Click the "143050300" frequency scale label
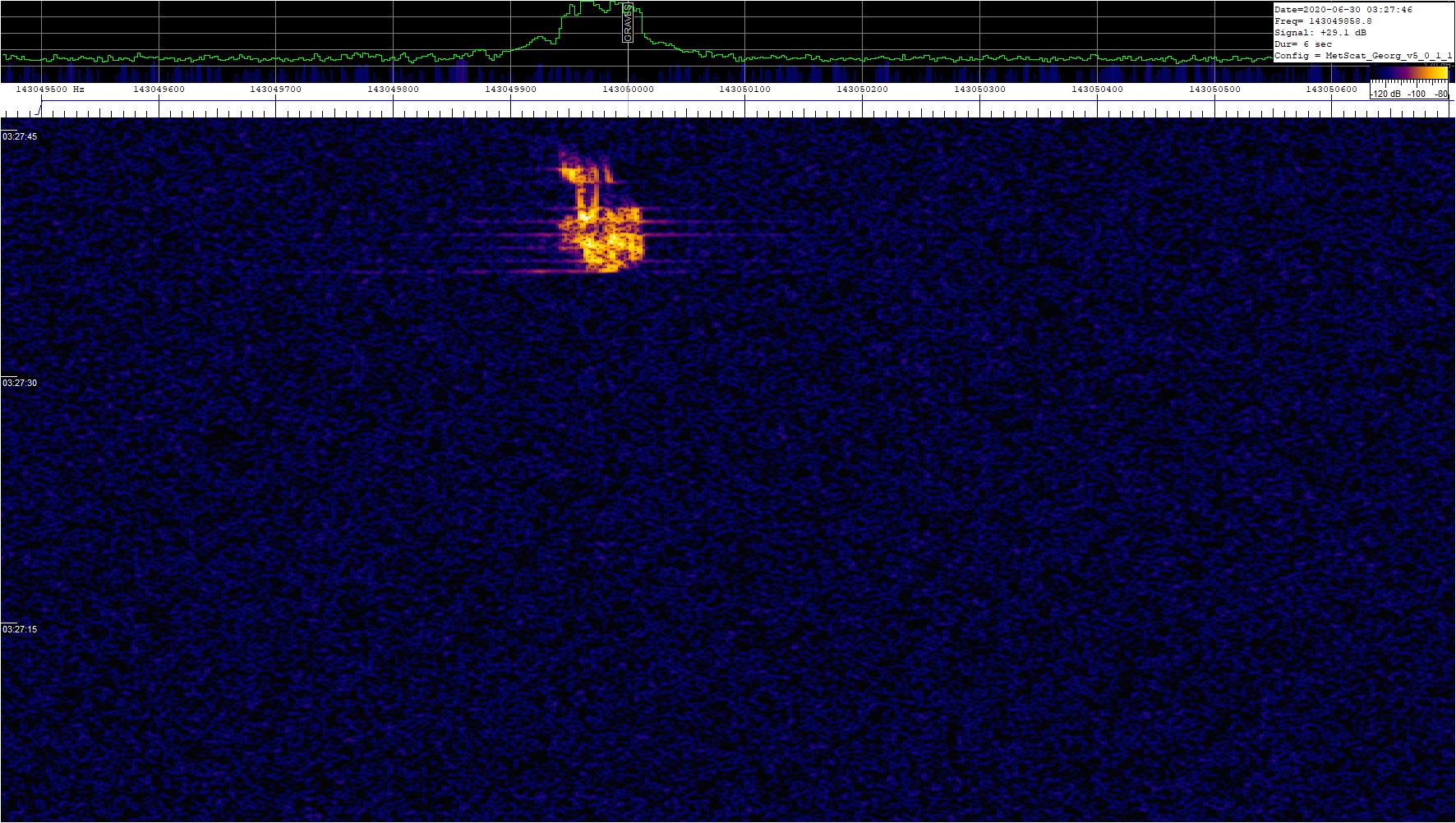Screen dimensions: 1456x823 pos(980,89)
